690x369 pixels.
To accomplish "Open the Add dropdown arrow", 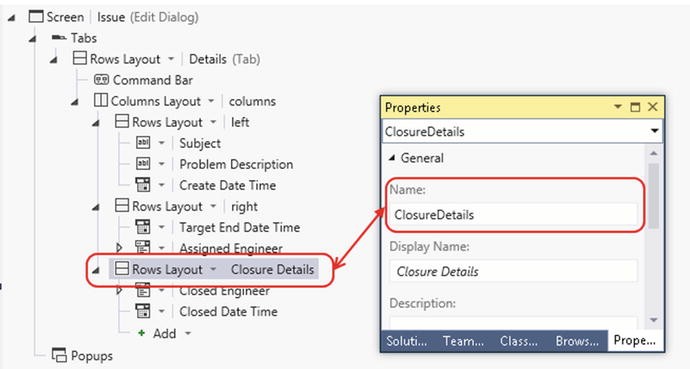I will pos(188,333).
